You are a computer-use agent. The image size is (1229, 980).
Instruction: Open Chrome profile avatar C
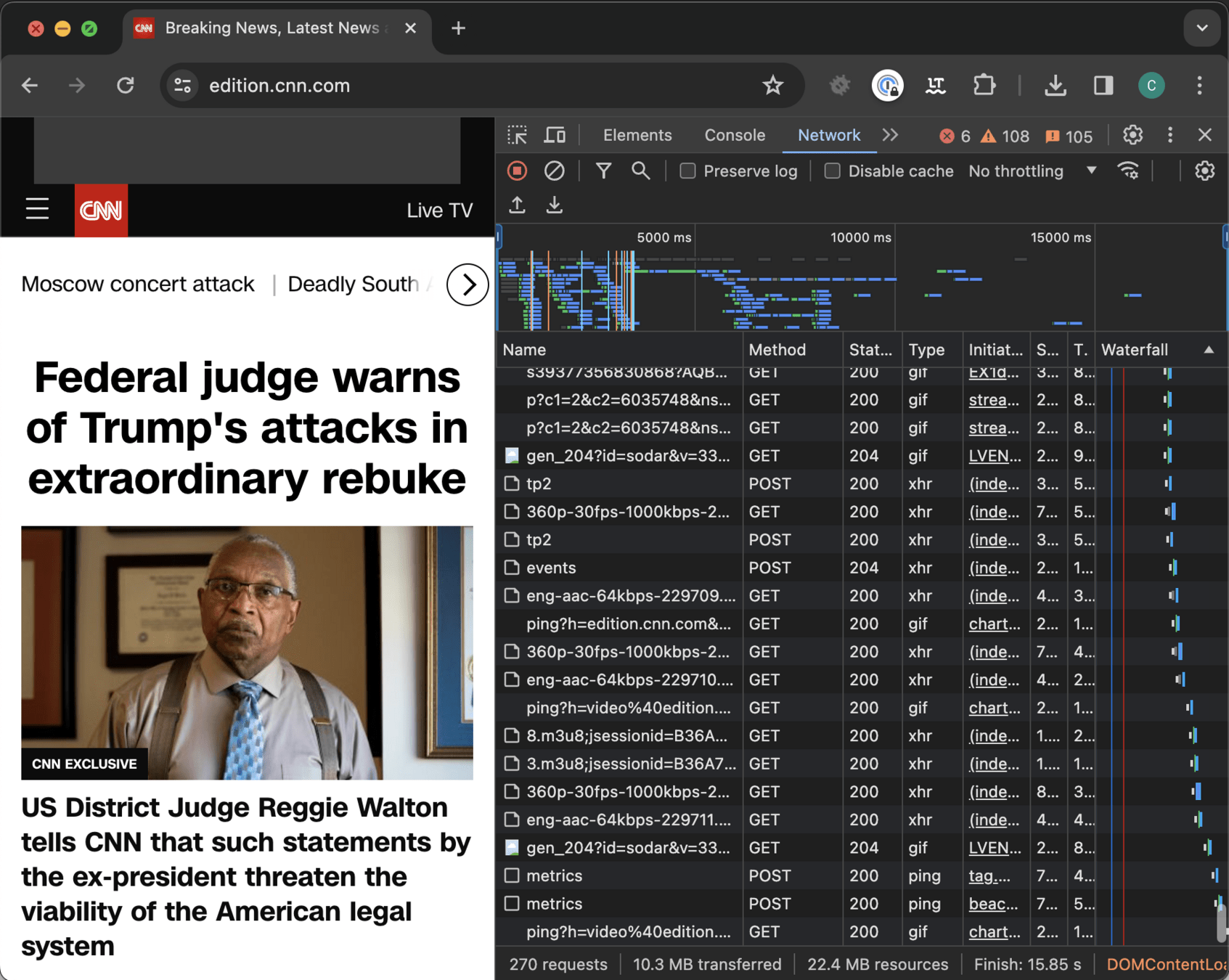click(x=1151, y=86)
